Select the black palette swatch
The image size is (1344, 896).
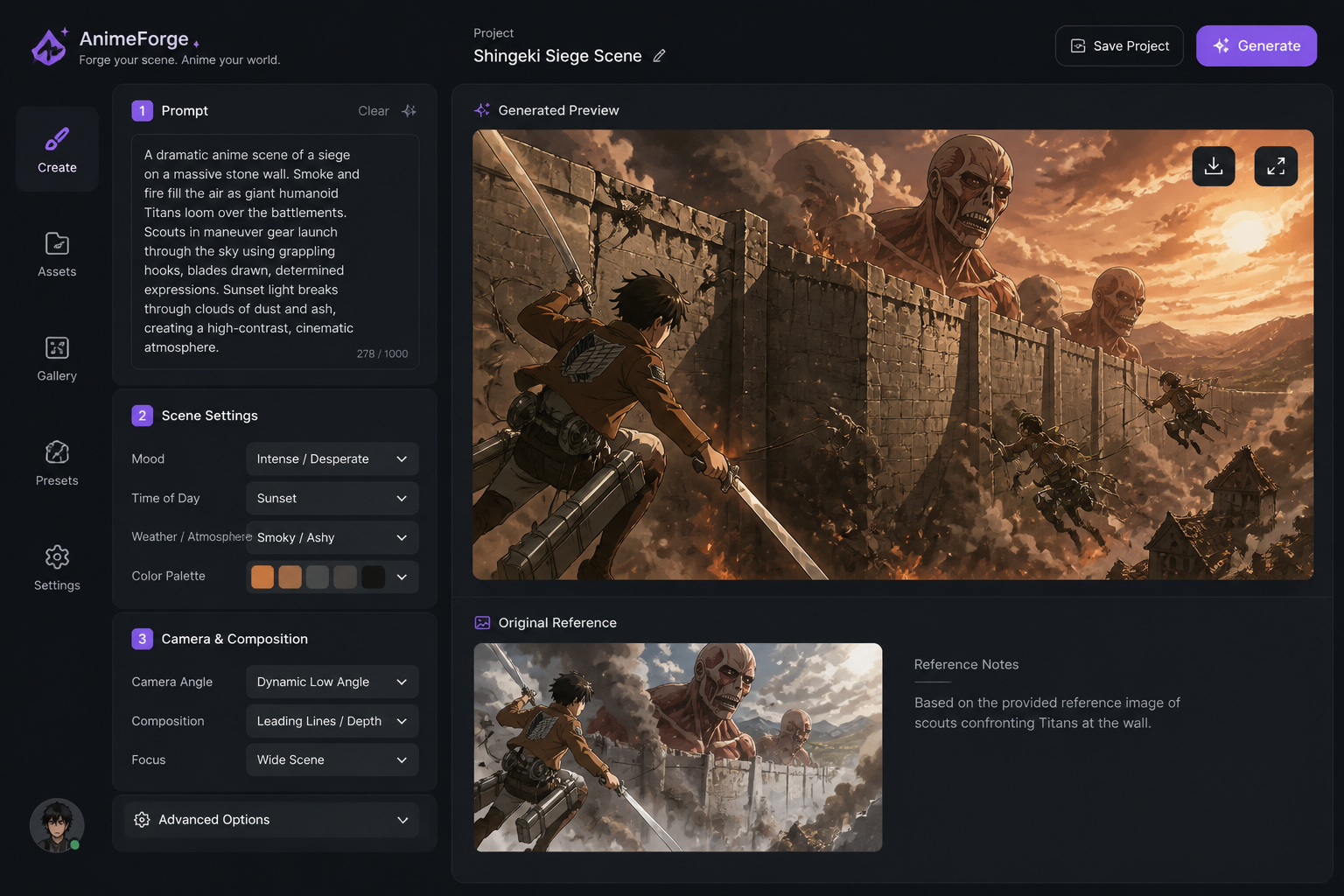click(374, 577)
